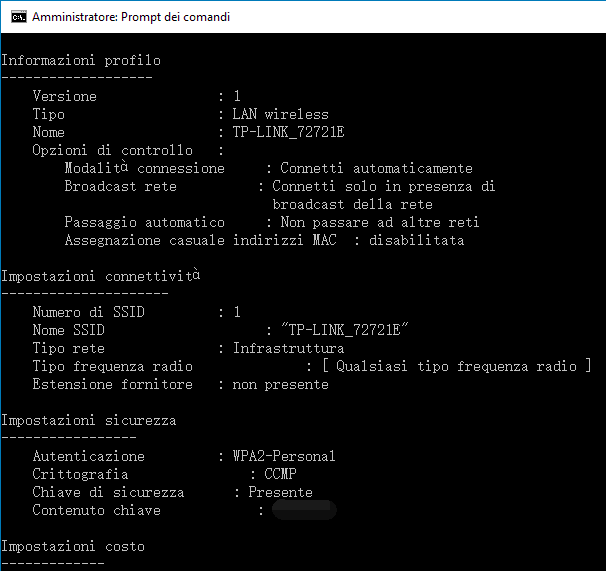This screenshot has width=606, height=571.
Task: Click the 'Non passare ad altre reti' text
Action: (x=380, y=222)
